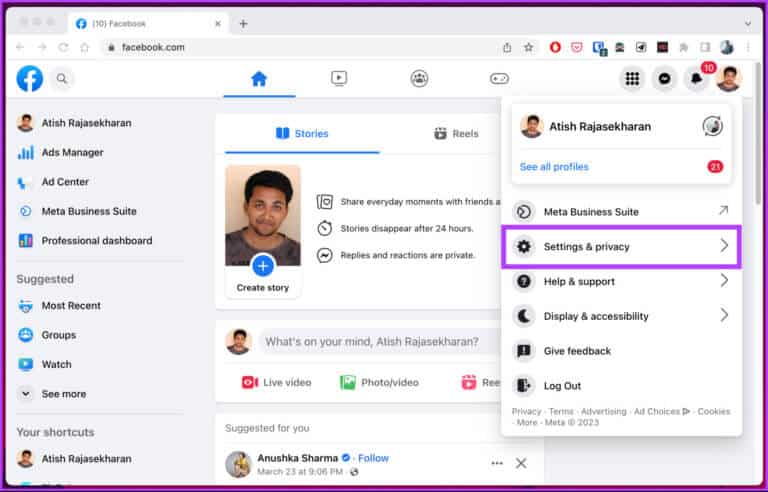This screenshot has height=492, width=768.
Task: Click the Create story photo thumbnail
Action: tap(263, 216)
